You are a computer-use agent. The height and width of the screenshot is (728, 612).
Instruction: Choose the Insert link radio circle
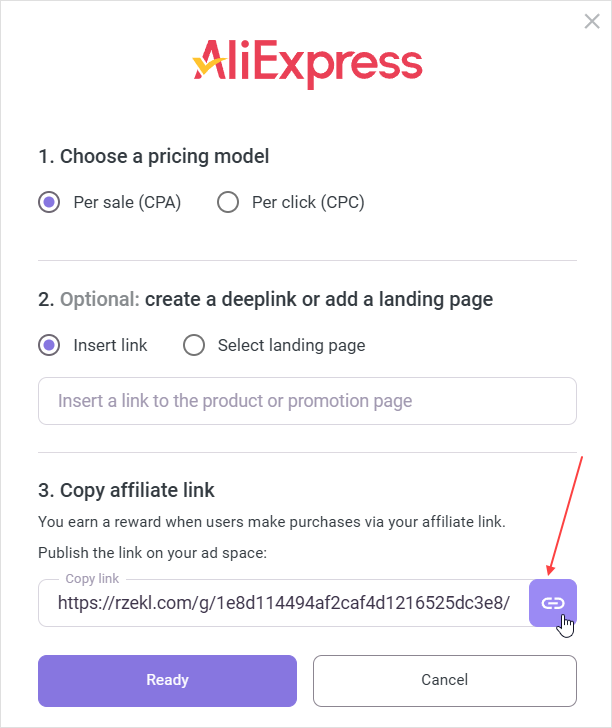point(49,345)
